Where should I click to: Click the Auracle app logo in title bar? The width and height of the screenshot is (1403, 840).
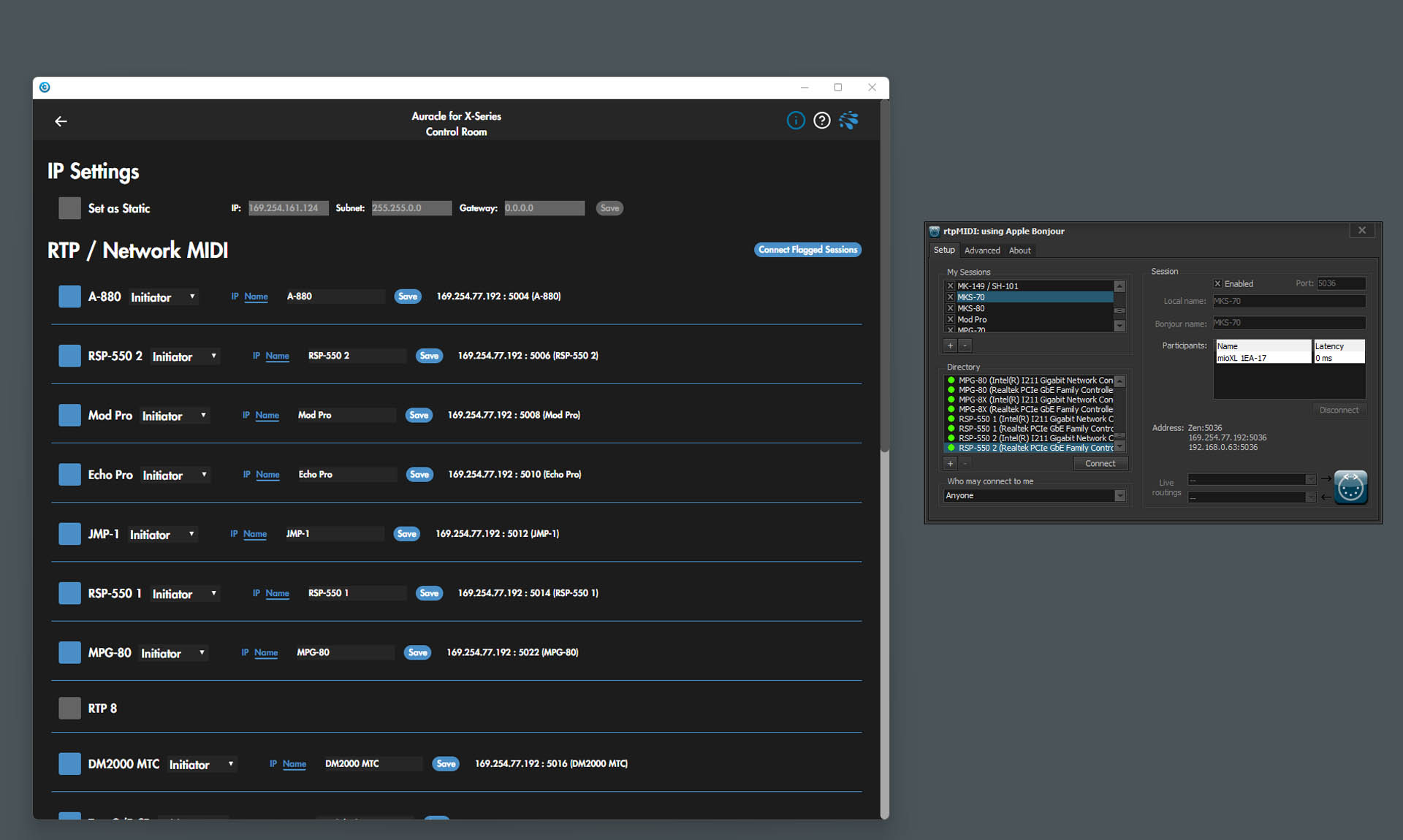[45, 88]
